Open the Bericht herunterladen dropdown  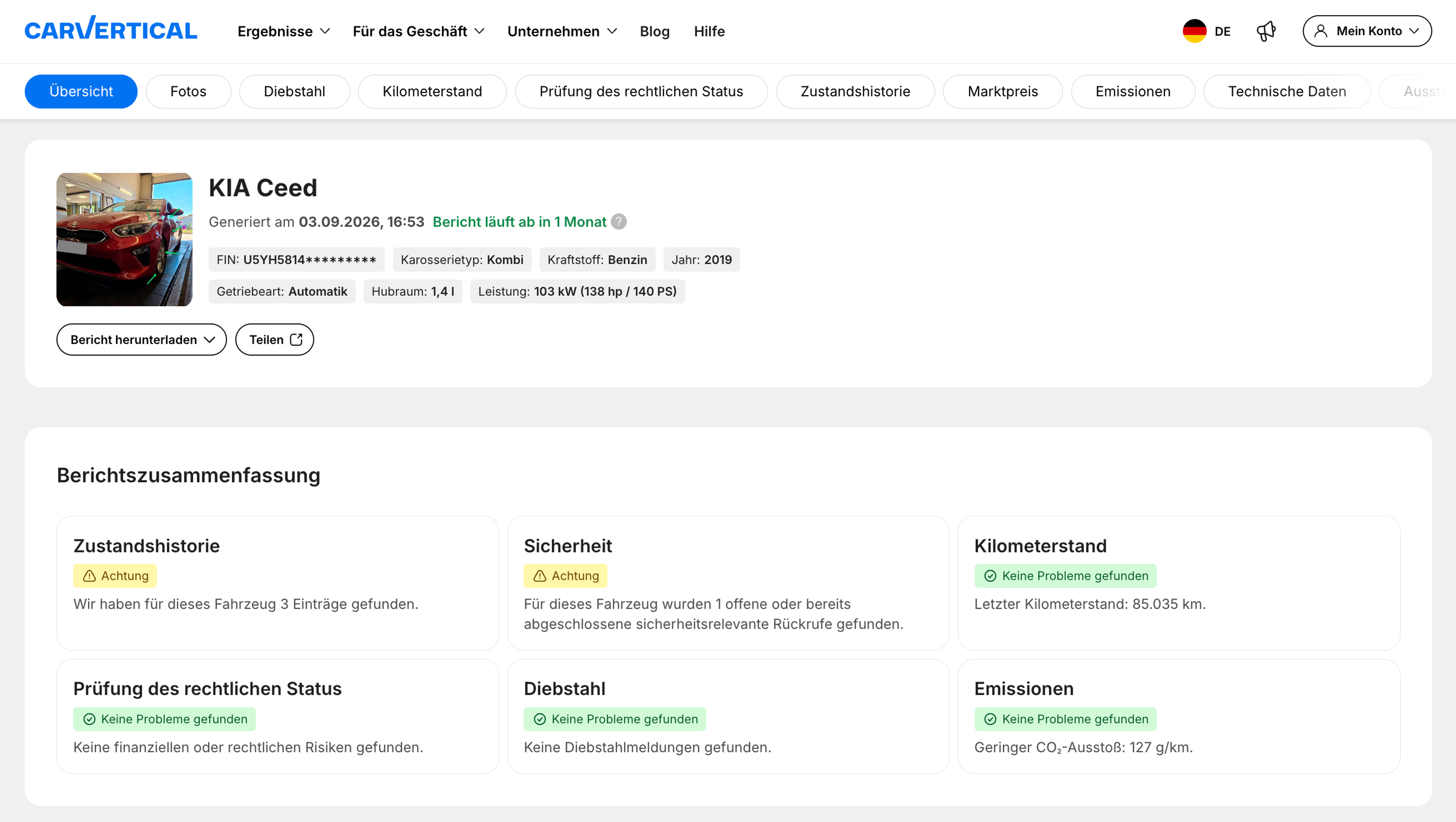(x=141, y=340)
